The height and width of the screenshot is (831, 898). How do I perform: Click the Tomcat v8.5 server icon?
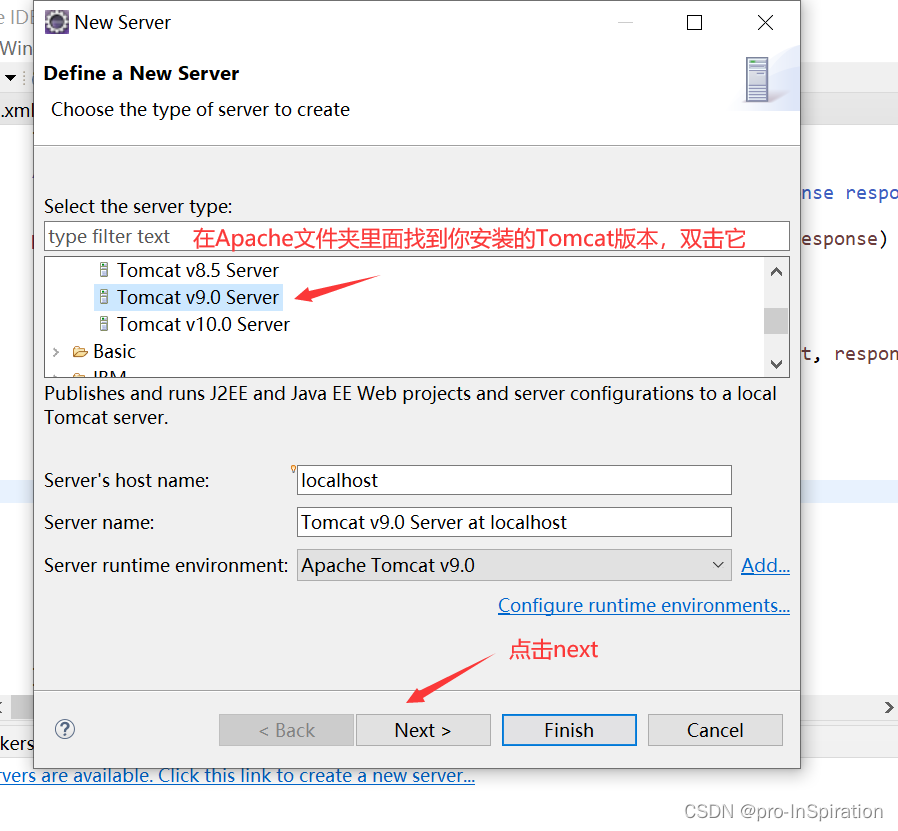coord(104,270)
